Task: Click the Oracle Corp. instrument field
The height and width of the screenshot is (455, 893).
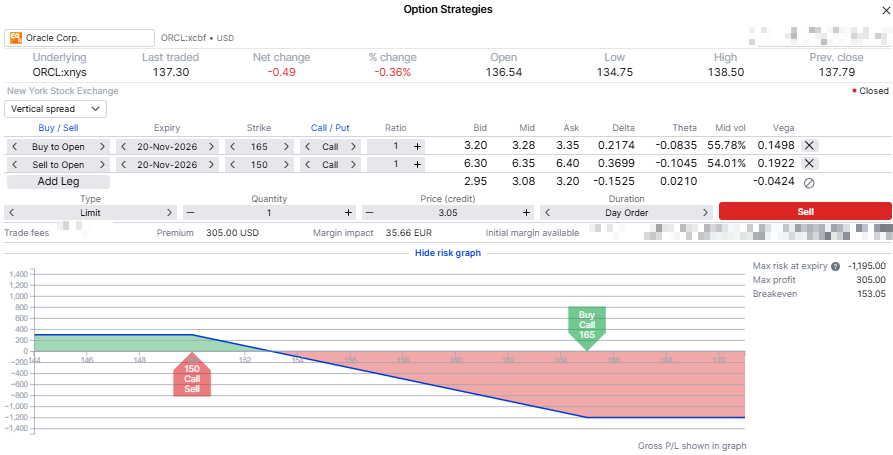Action: [79, 38]
